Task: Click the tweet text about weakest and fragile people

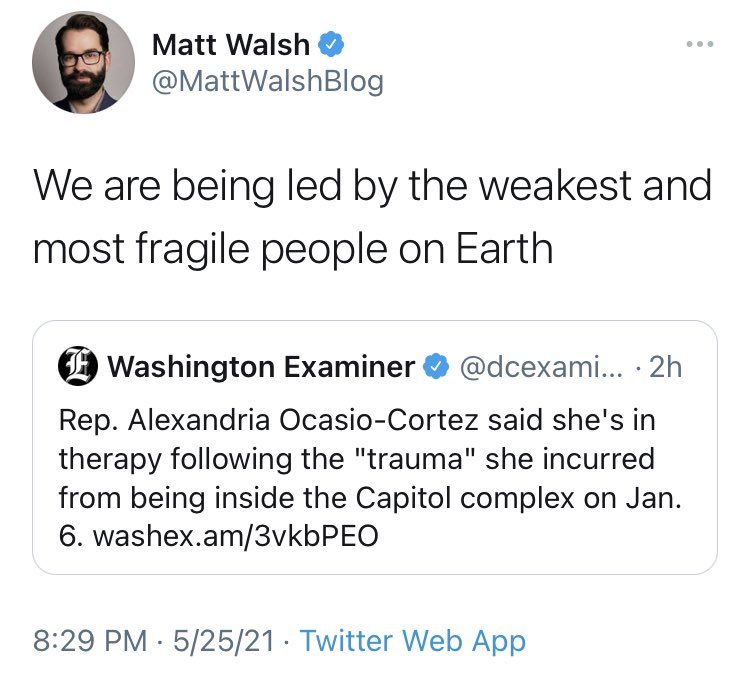Action: point(373,216)
